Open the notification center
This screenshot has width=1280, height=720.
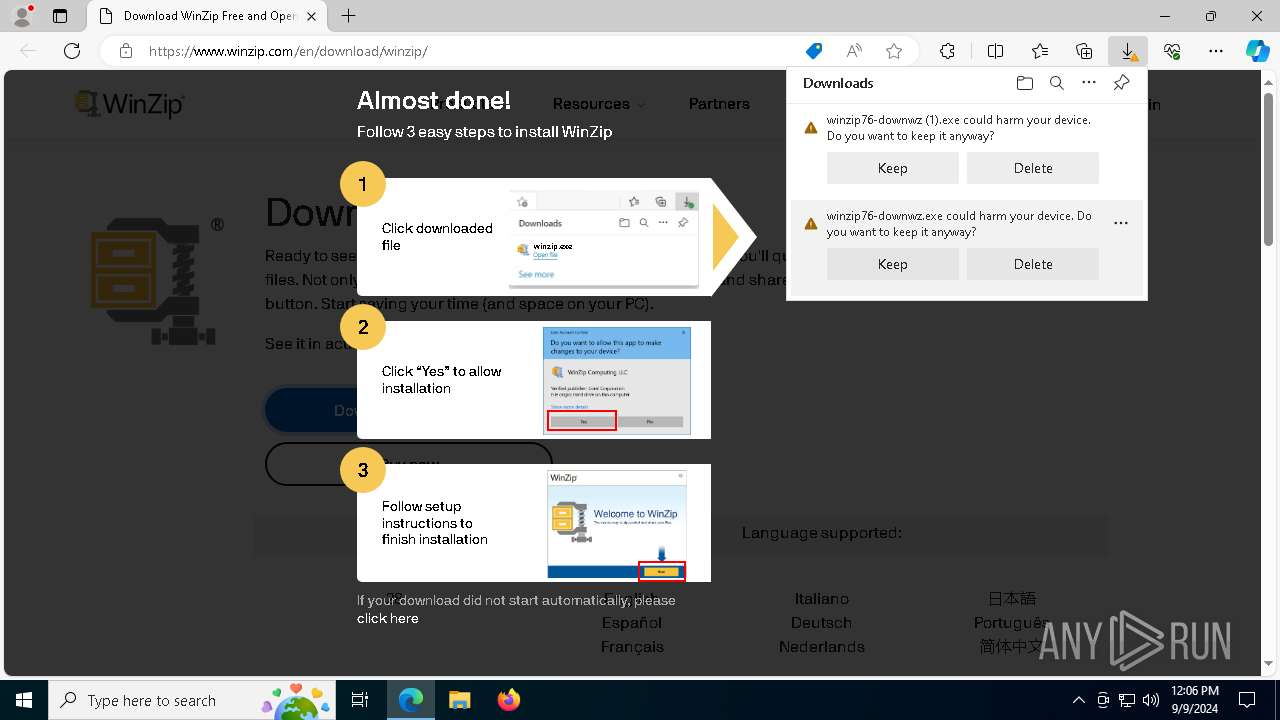[x=1247, y=700]
